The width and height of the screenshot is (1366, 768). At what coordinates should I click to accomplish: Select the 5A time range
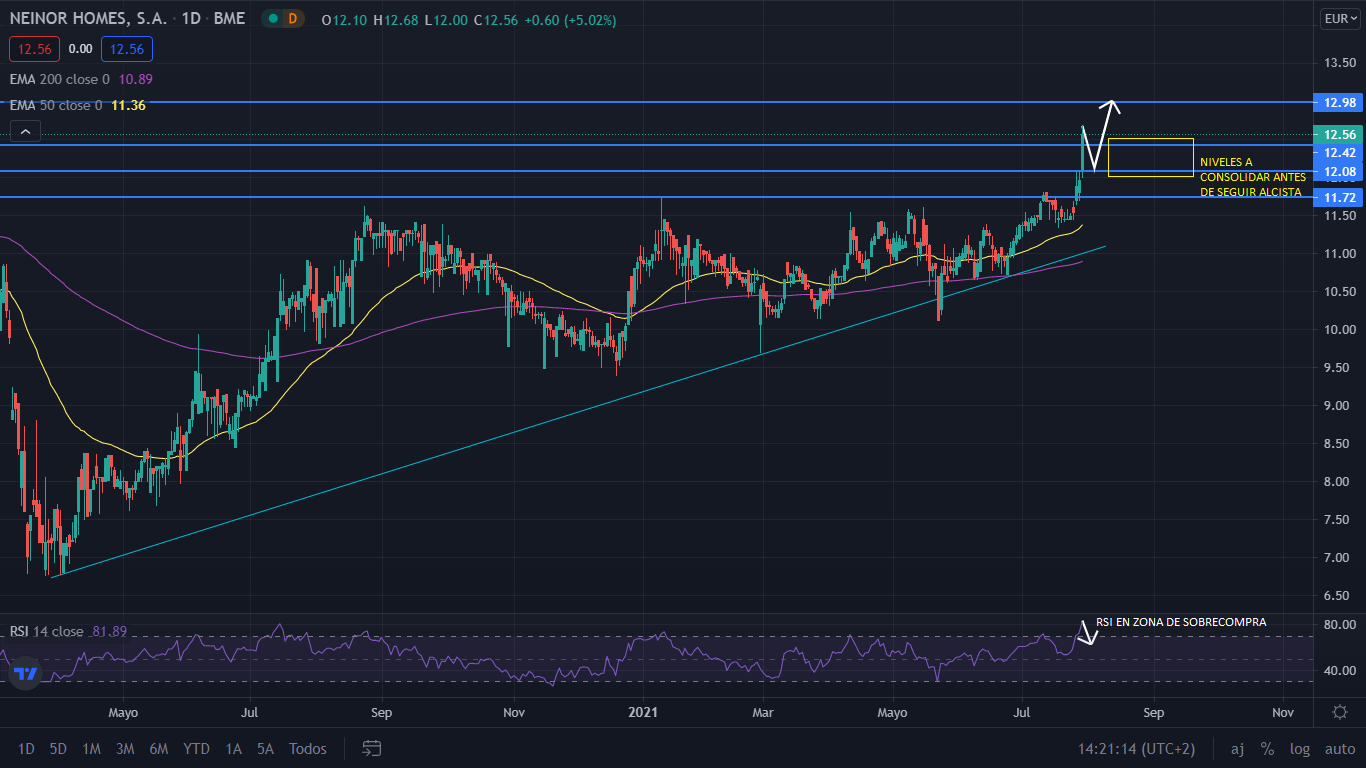click(x=265, y=749)
